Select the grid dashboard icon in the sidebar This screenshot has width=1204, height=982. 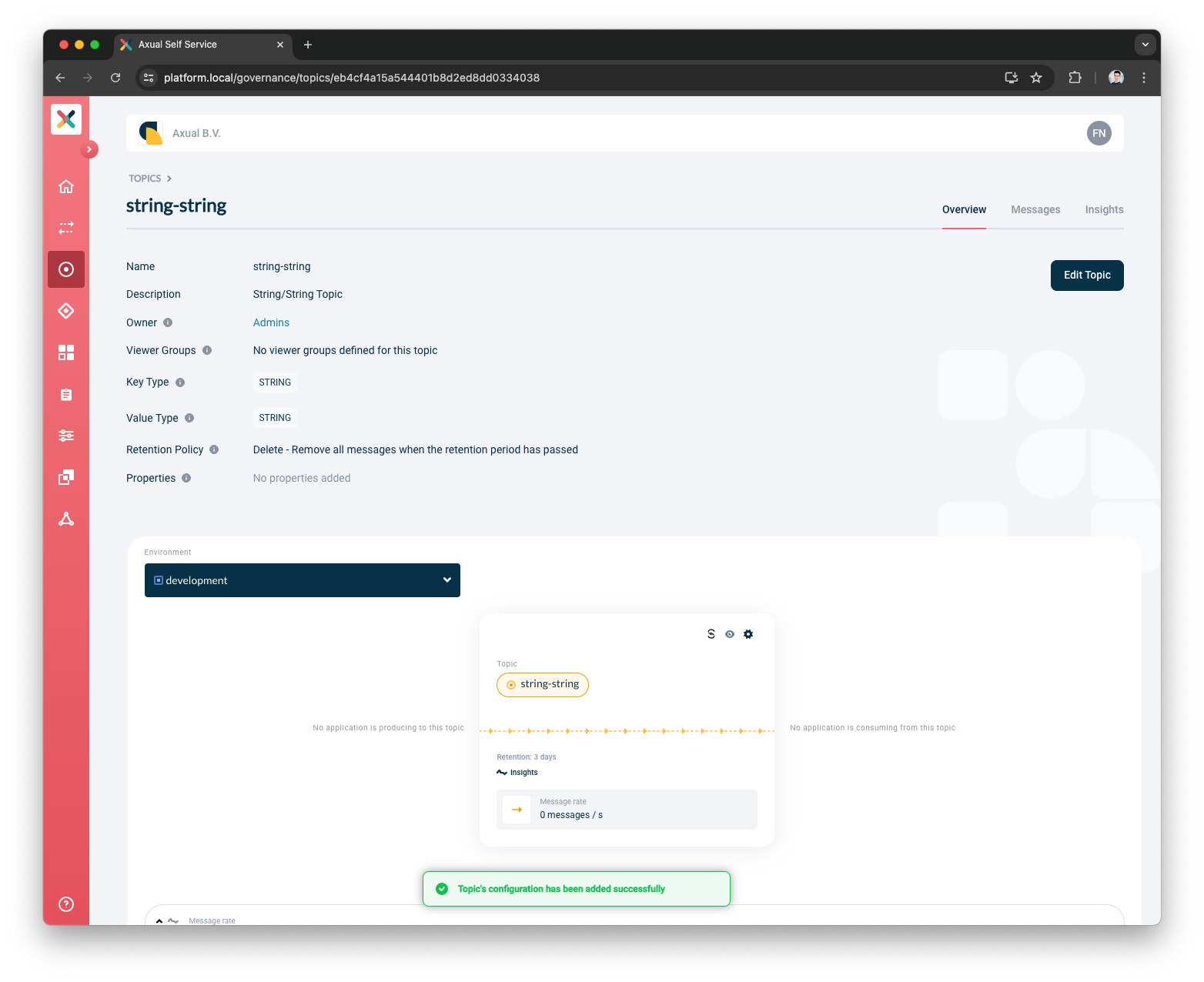(66, 352)
